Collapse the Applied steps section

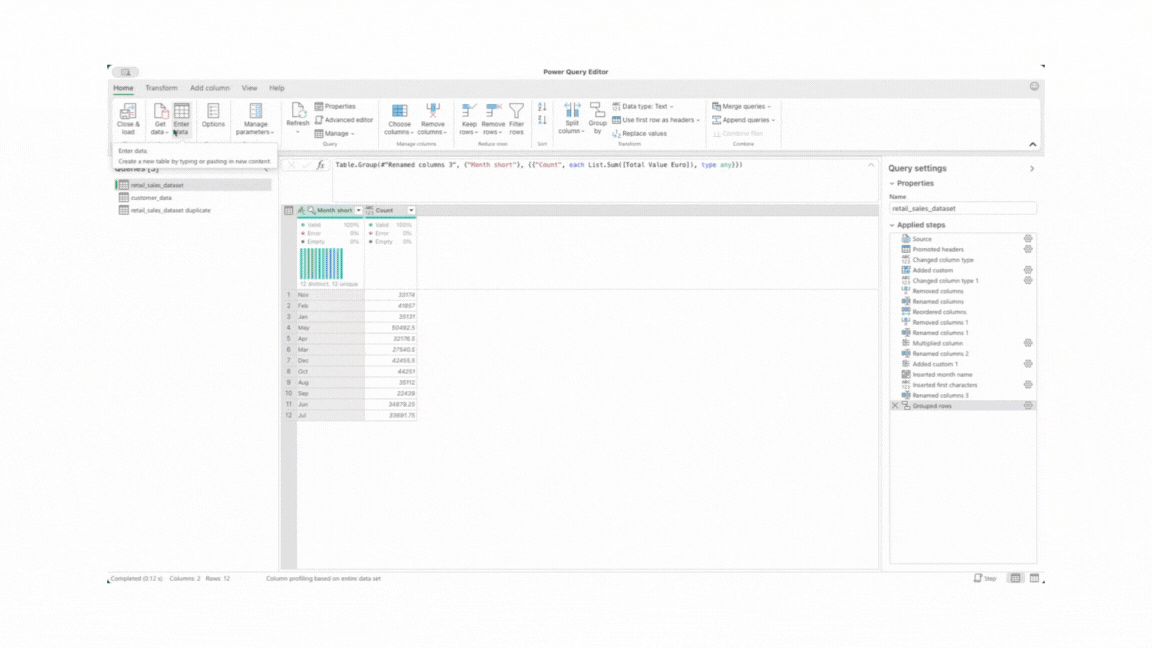pyautogui.click(x=892, y=225)
